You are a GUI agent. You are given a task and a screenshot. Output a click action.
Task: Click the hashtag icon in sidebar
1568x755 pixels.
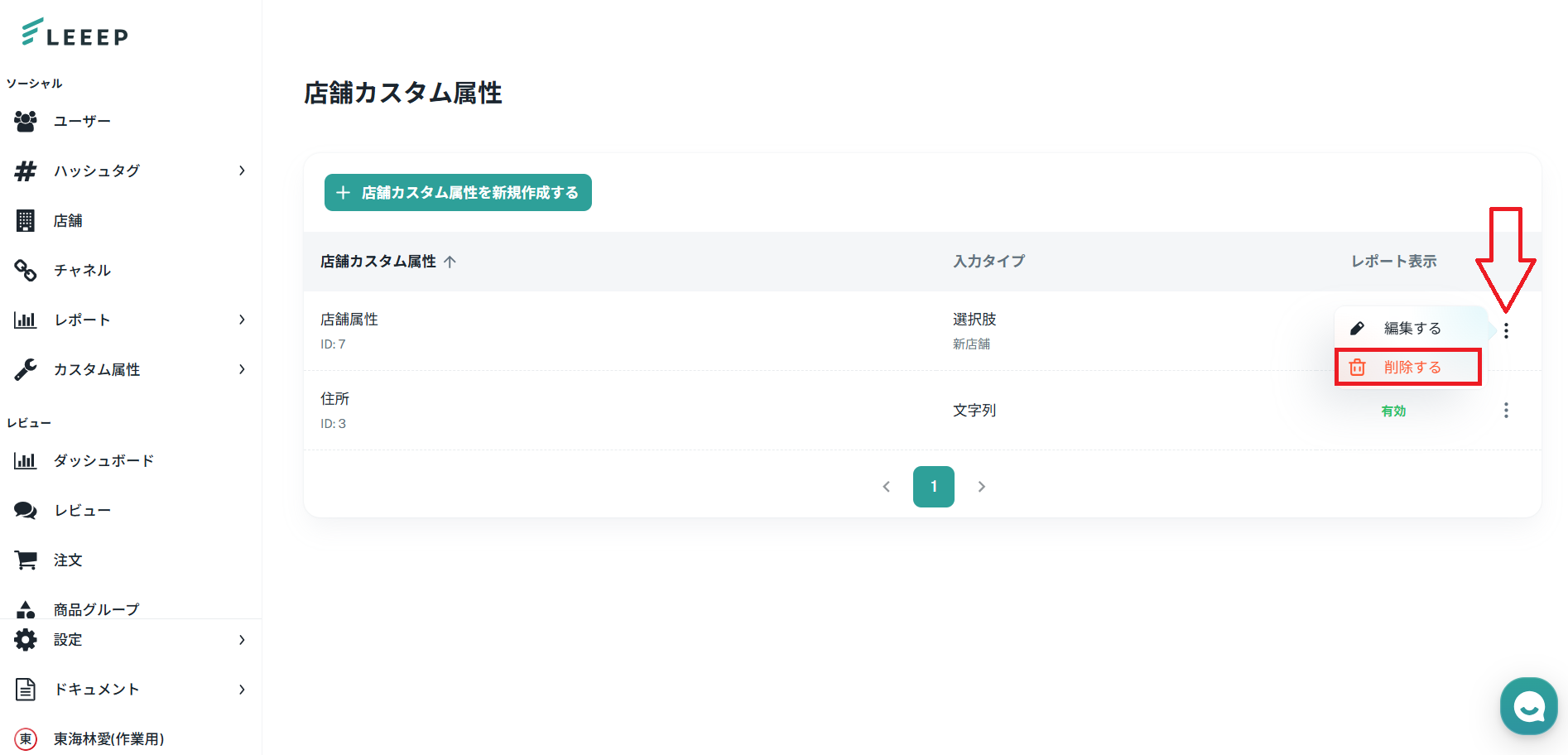tap(26, 171)
